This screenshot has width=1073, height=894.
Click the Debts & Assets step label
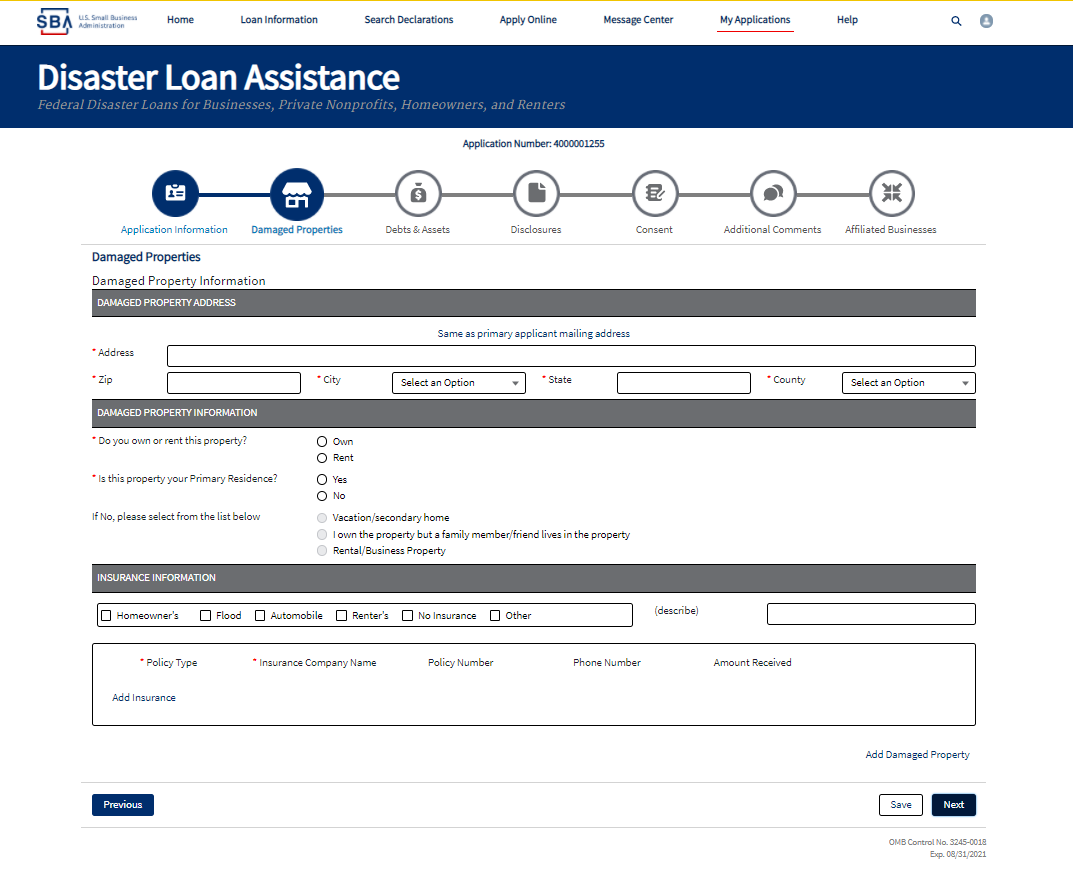pyautogui.click(x=417, y=230)
